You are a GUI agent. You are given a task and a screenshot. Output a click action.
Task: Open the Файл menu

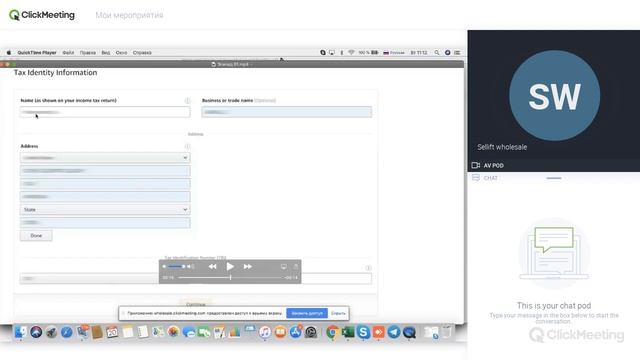coord(68,53)
